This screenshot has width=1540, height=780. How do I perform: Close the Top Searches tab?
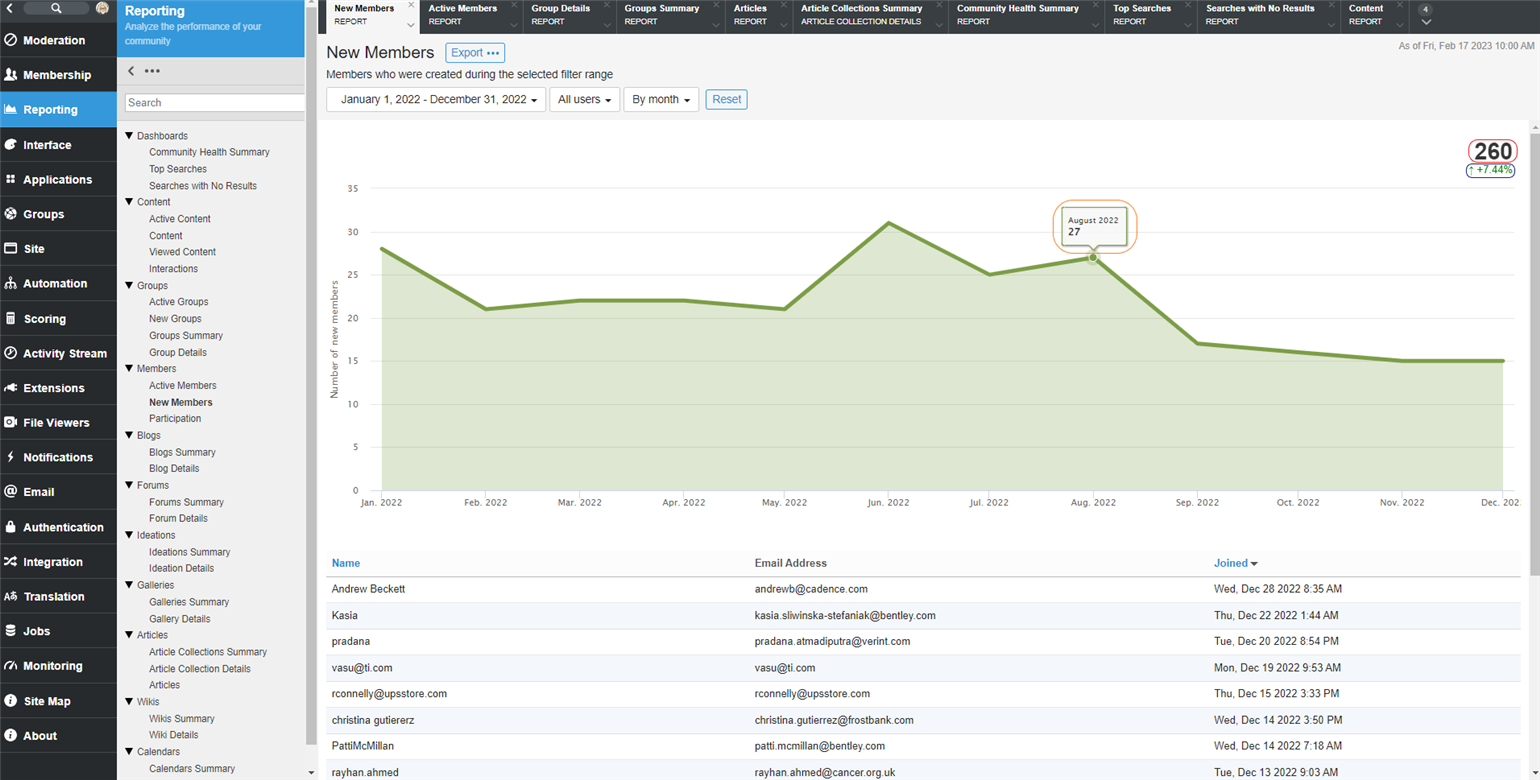point(1189,5)
